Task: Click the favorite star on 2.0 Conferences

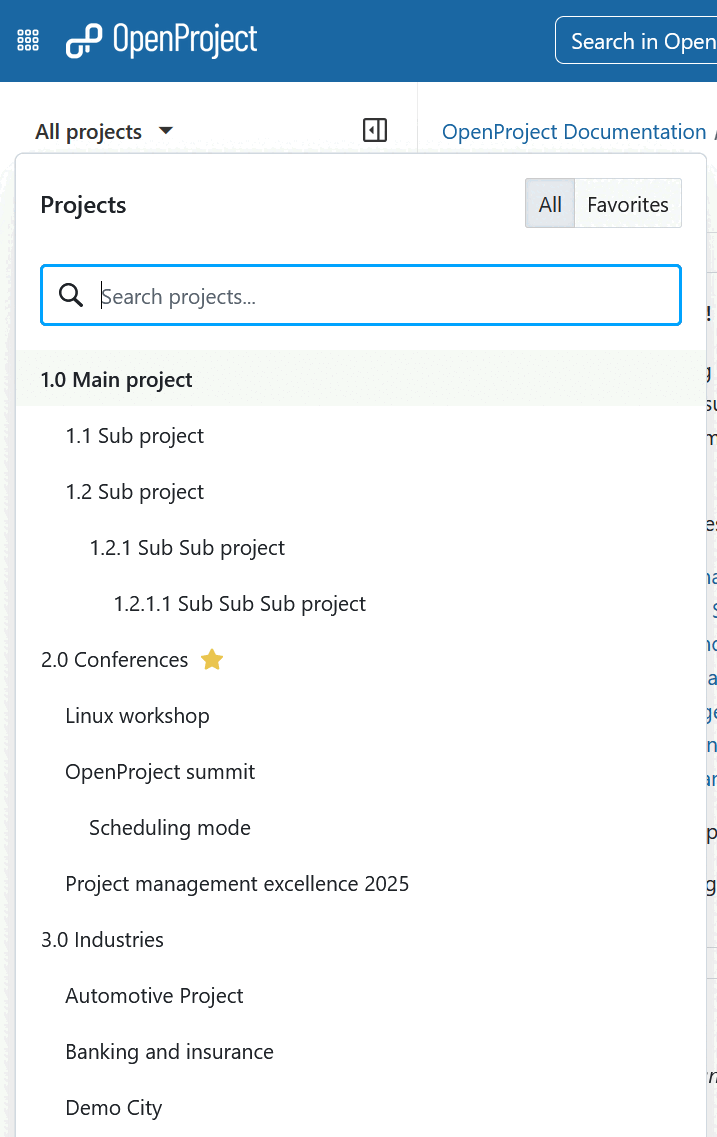Action: click(211, 658)
